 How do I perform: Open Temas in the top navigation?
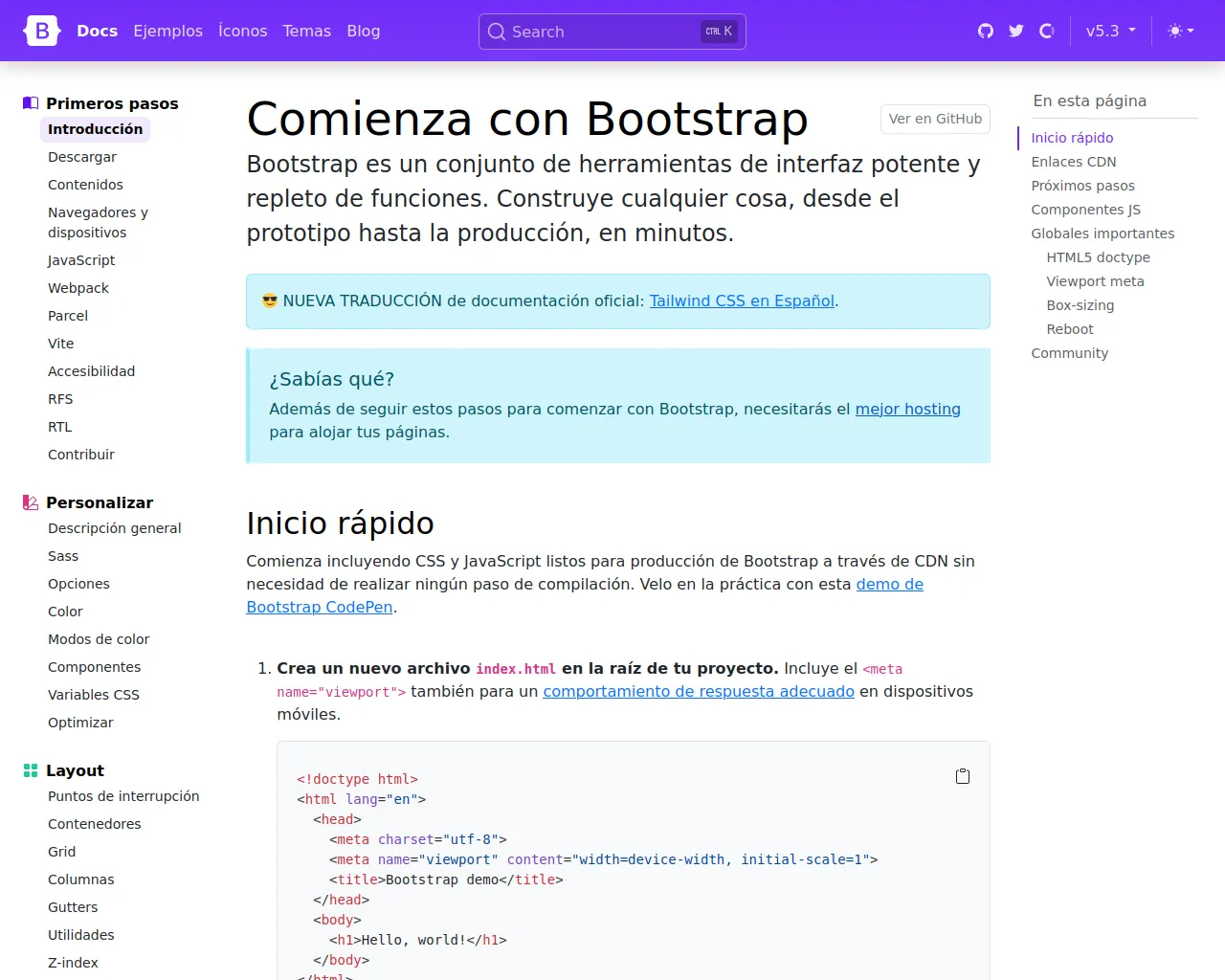(x=306, y=32)
